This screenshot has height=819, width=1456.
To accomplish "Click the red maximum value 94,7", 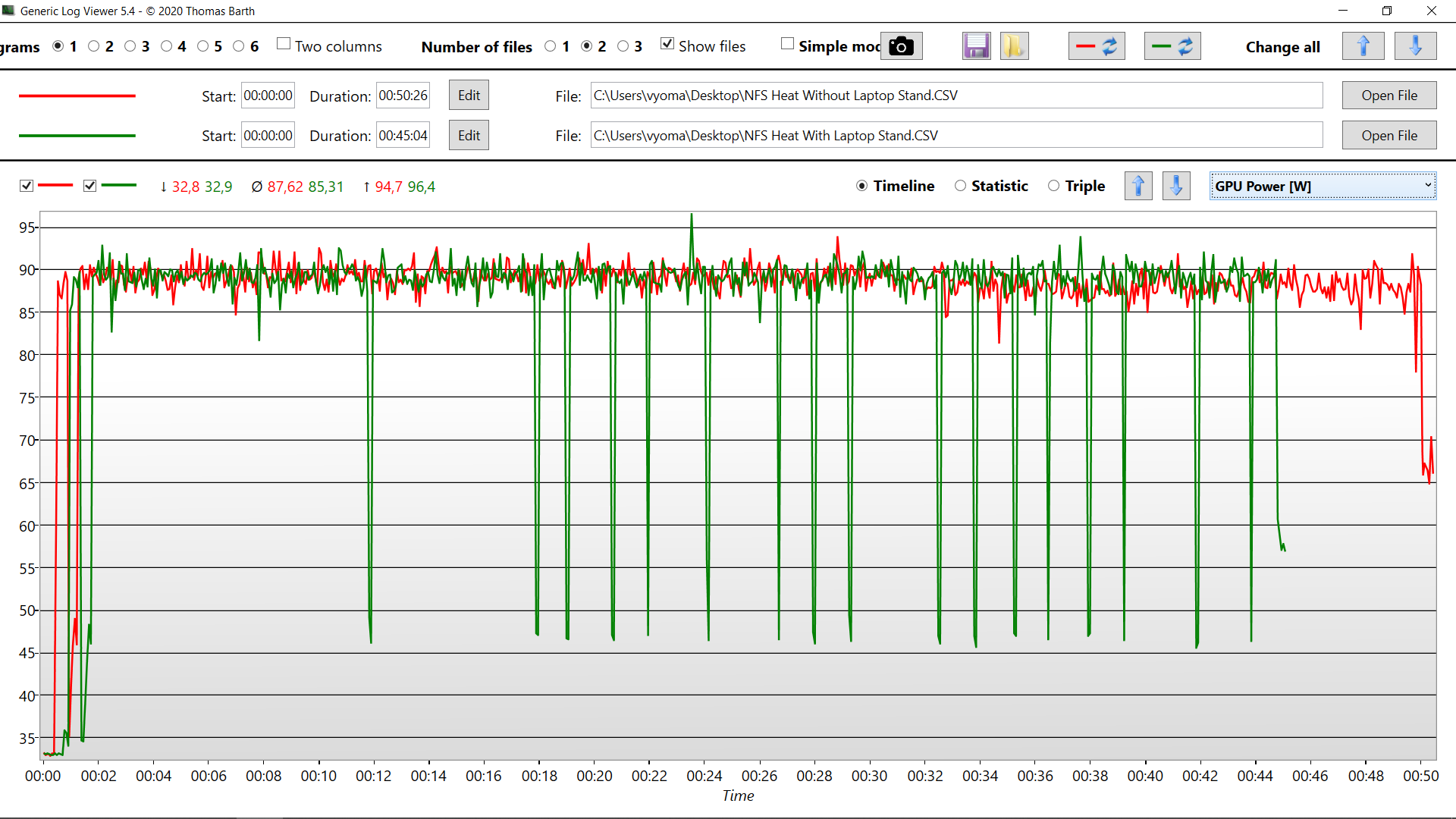I will pyautogui.click(x=388, y=187).
